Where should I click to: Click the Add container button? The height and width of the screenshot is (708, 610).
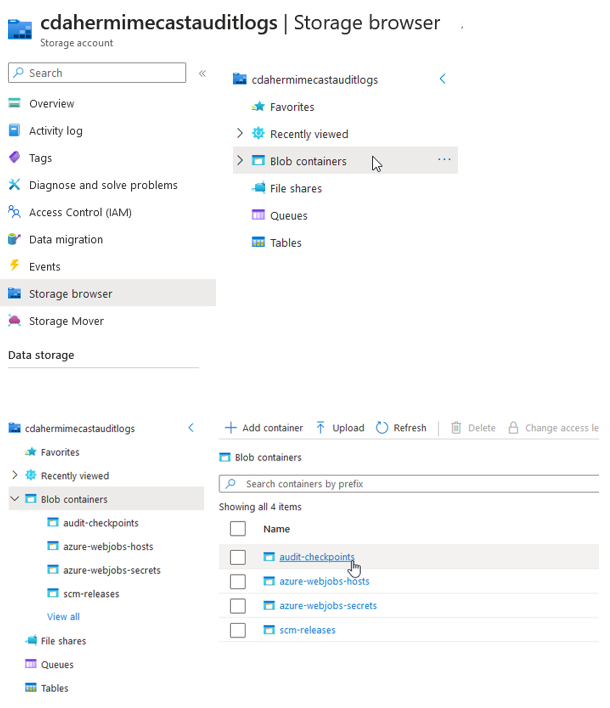(x=263, y=428)
